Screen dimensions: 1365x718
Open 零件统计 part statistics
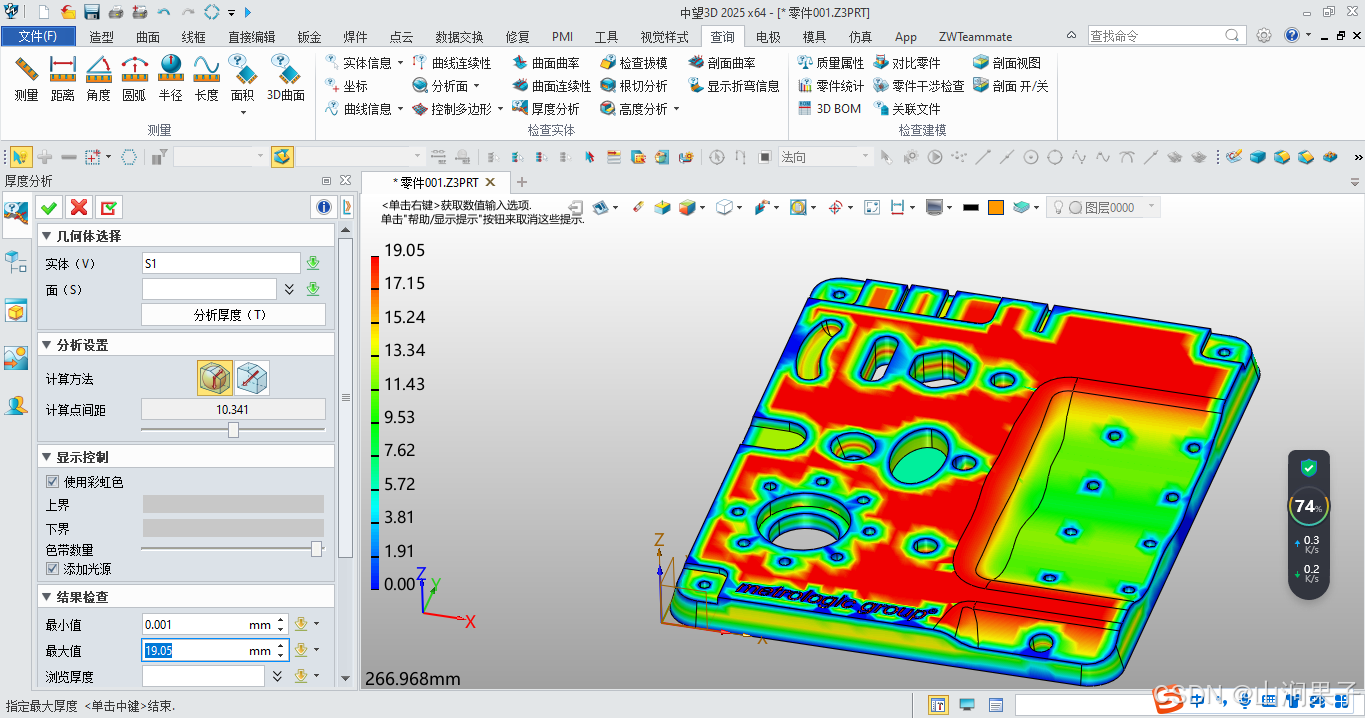pos(831,86)
